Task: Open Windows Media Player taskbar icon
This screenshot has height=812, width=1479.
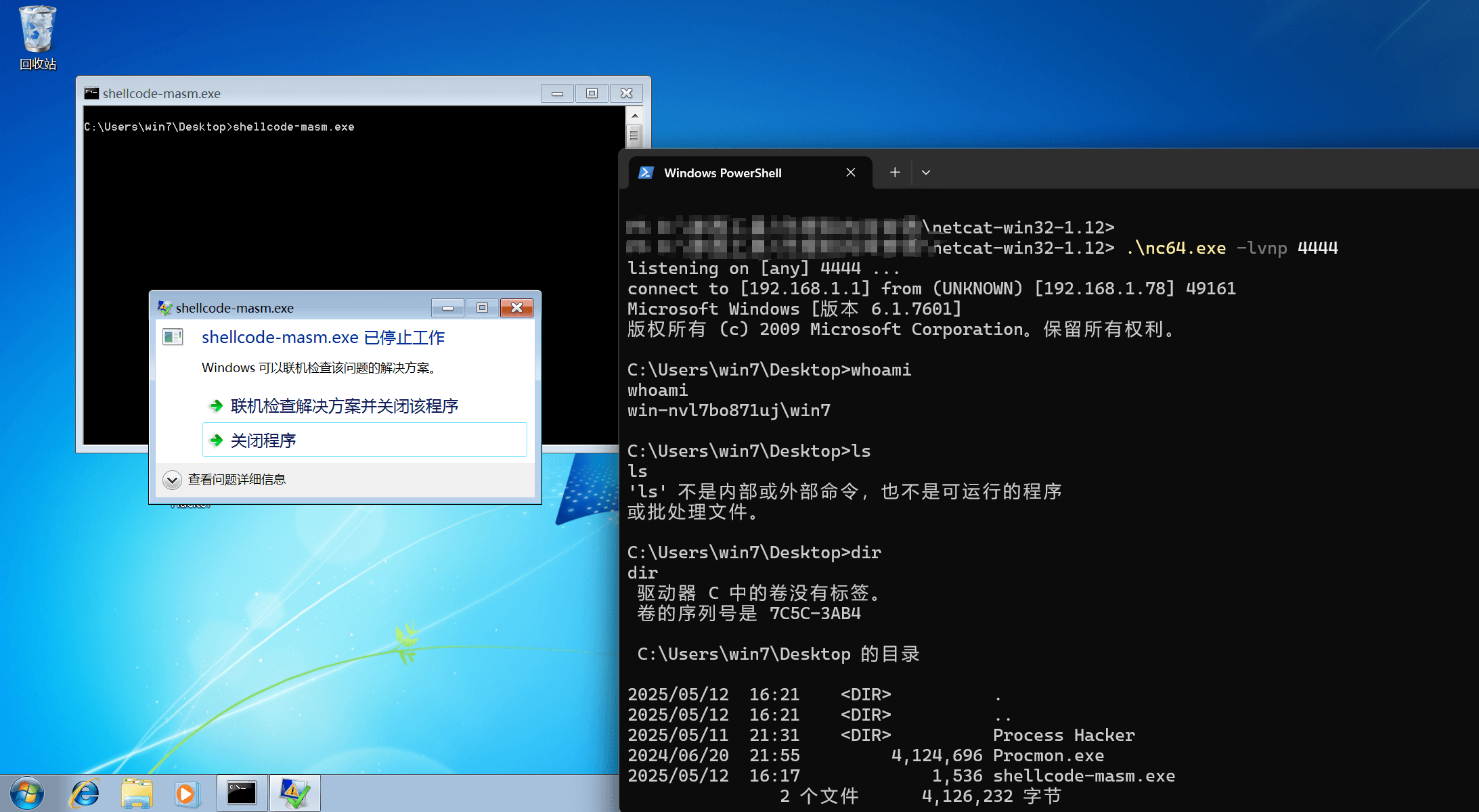Action: 187,793
